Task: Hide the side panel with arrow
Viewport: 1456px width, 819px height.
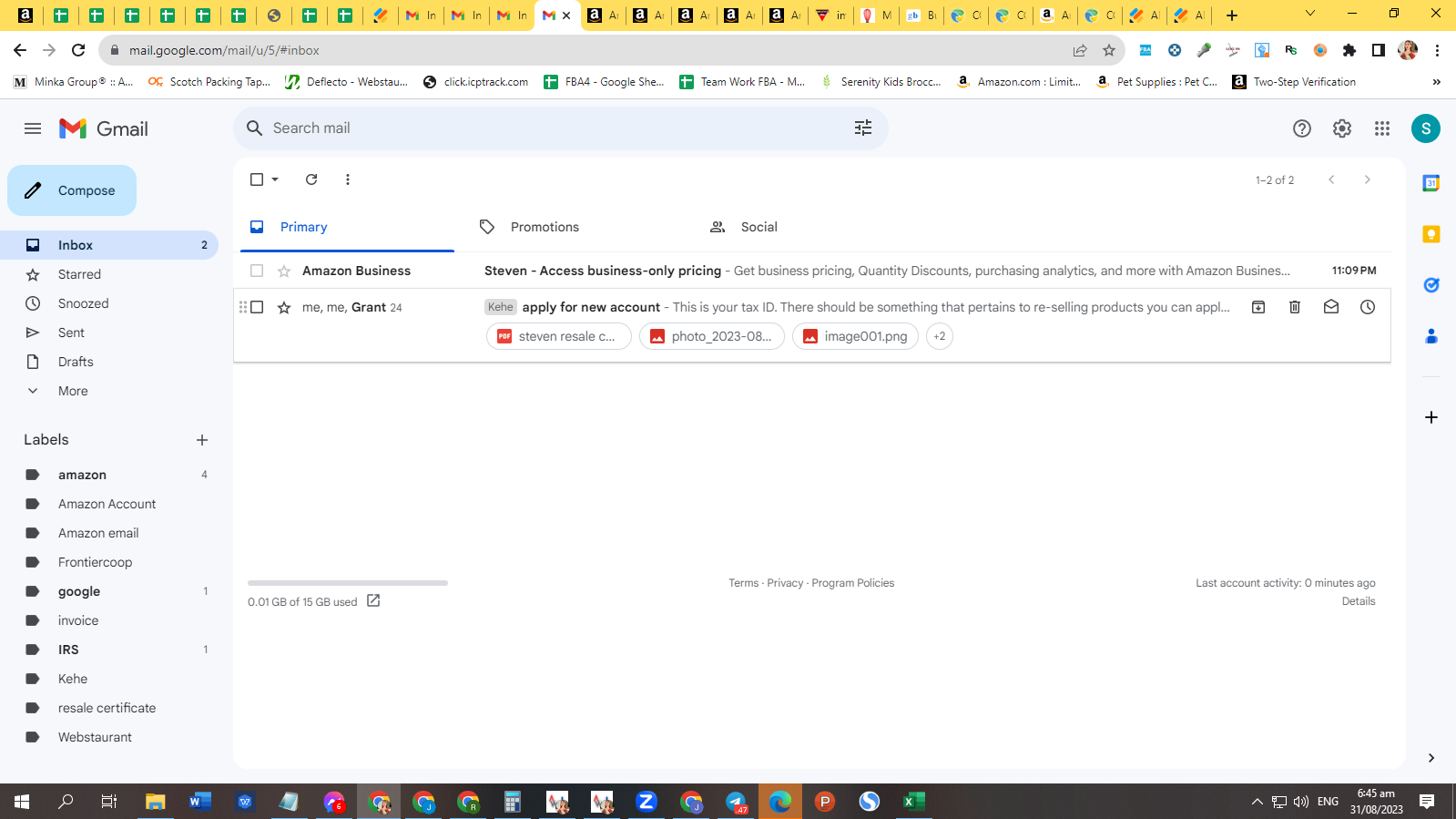Action: [1431, 758]
